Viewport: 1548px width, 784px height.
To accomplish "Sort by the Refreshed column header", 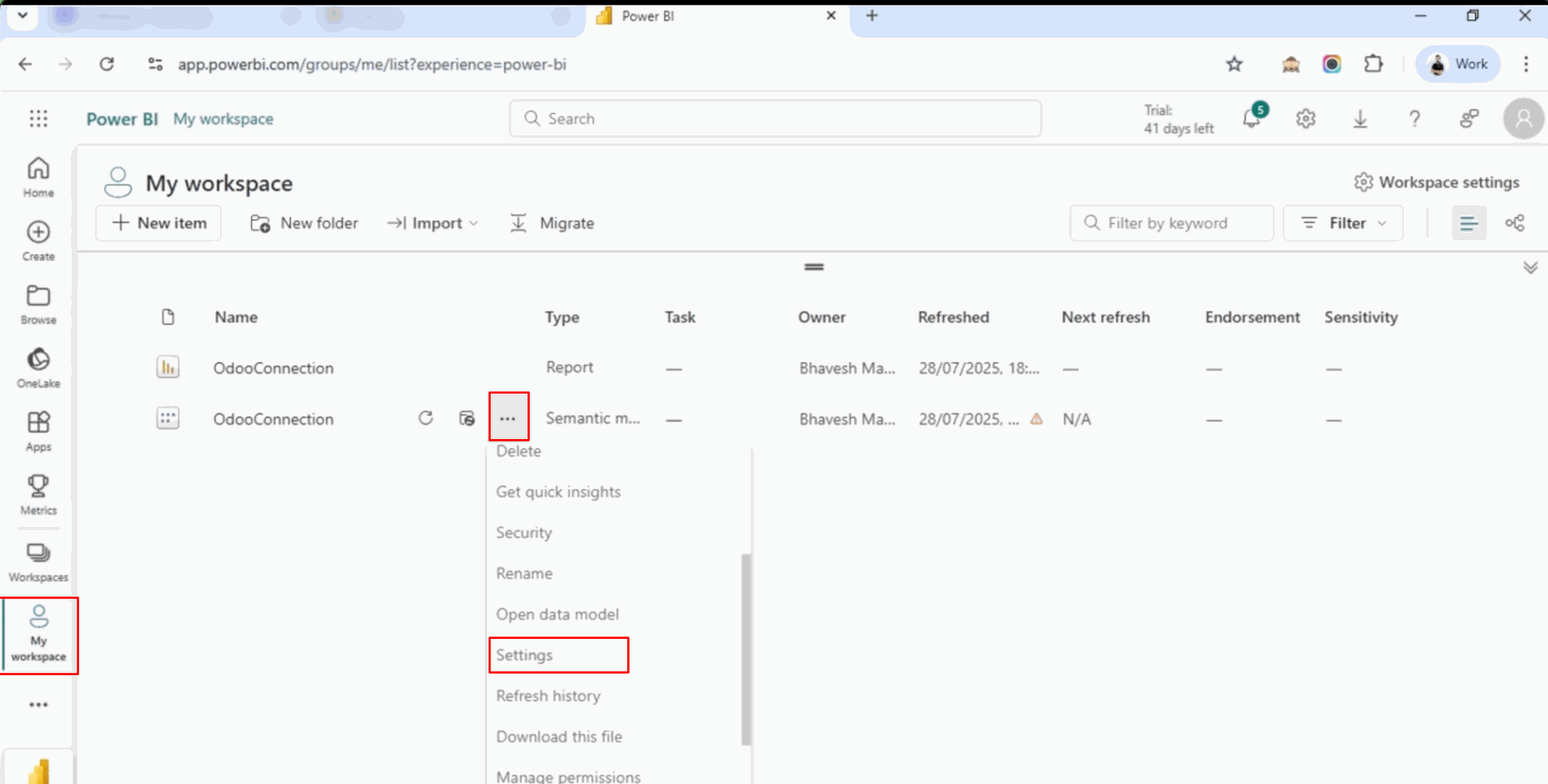I will click(x=953, y=317).
